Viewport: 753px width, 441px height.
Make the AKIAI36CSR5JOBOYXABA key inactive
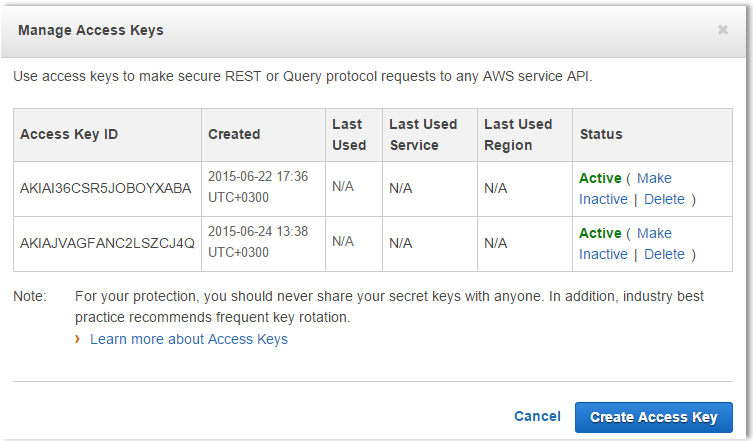tap(603, 198)
